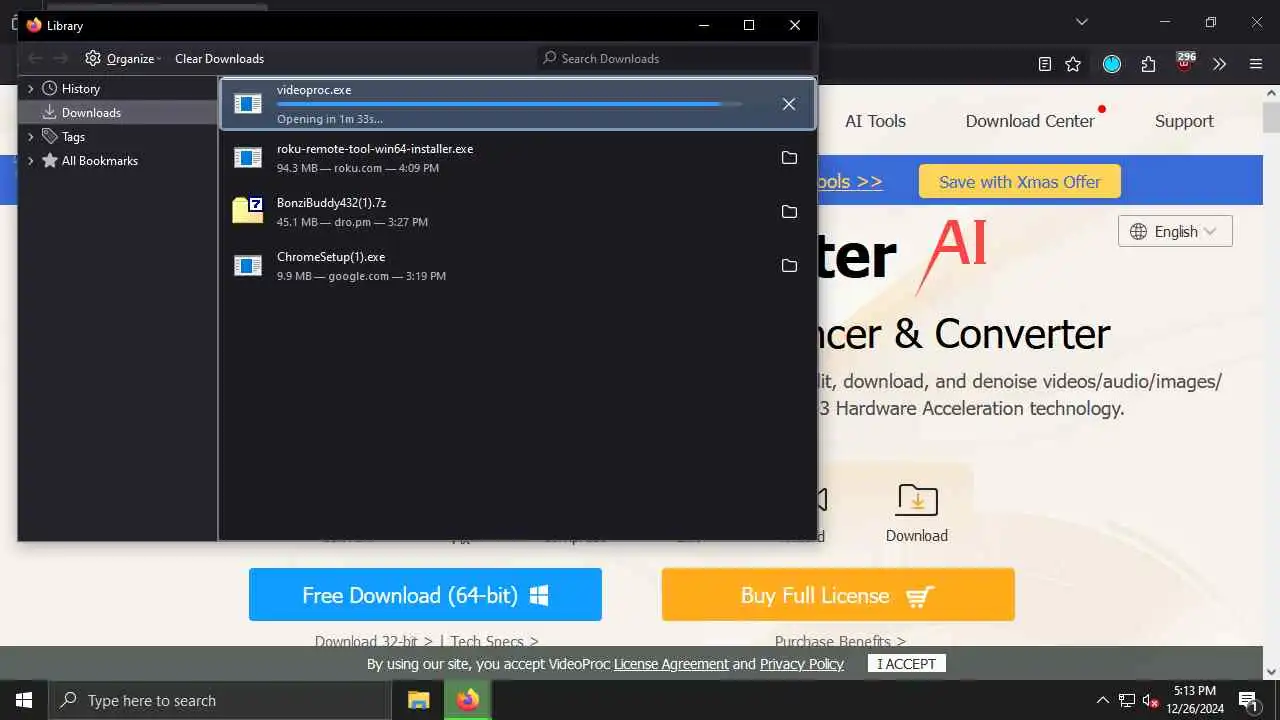Click Free Download (64-bit) button

pos(425,595)
